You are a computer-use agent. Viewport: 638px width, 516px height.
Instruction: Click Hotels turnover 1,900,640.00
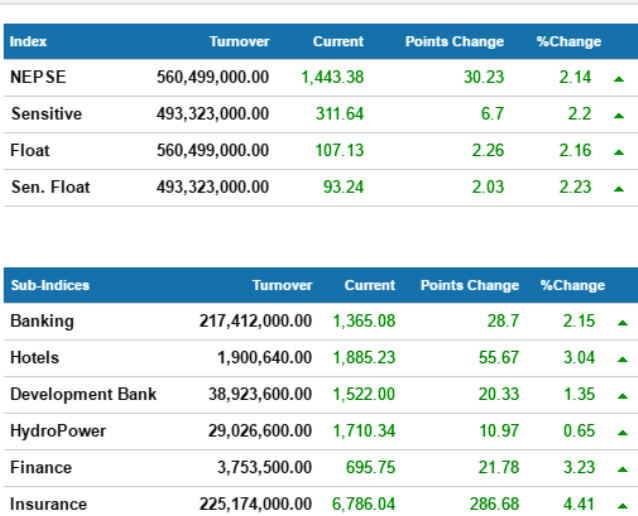pyautogui.click(x=265, y=358)
